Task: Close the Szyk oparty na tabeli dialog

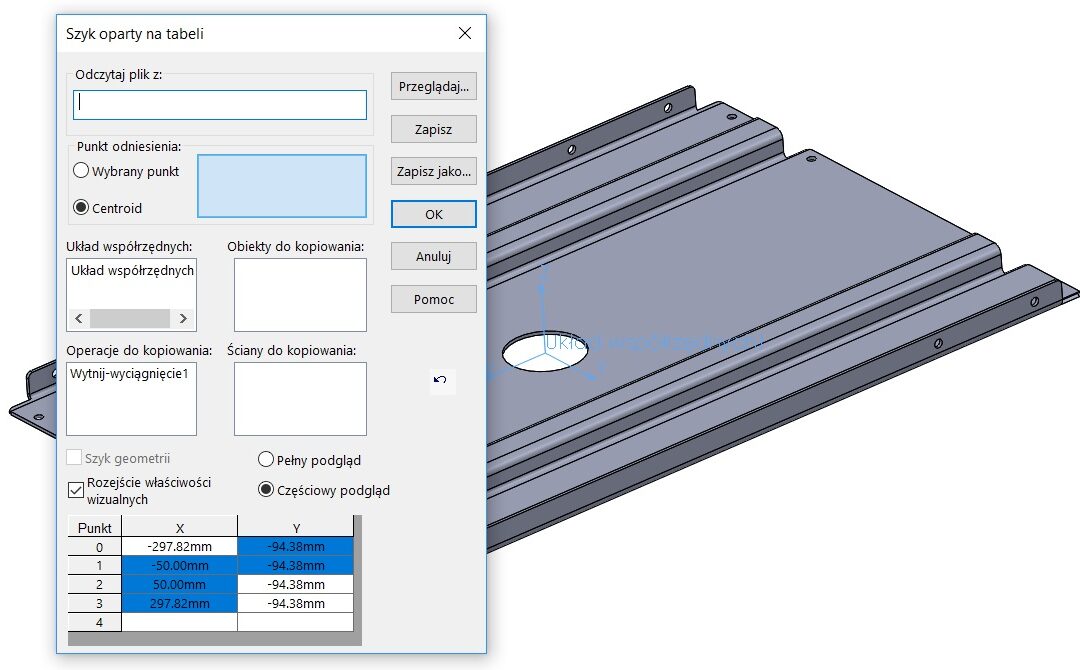Action: click(464, 33)
